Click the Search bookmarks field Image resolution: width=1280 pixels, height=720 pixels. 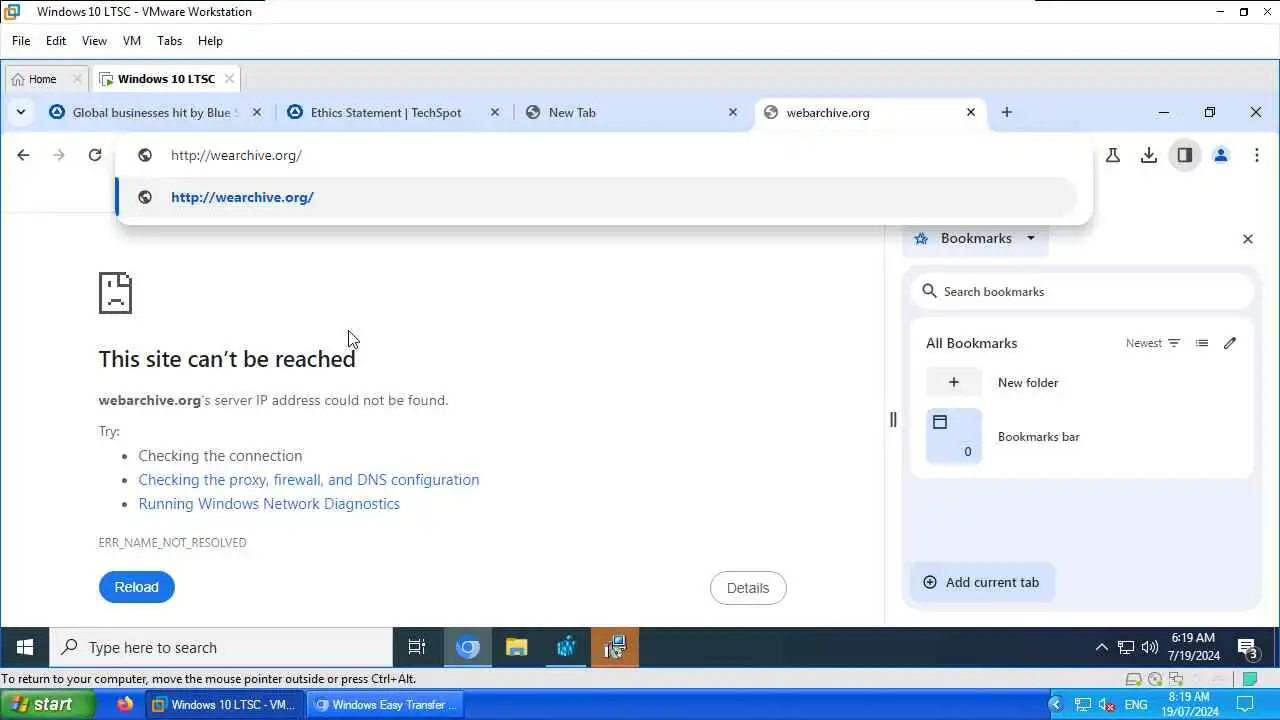(1082, 291)
